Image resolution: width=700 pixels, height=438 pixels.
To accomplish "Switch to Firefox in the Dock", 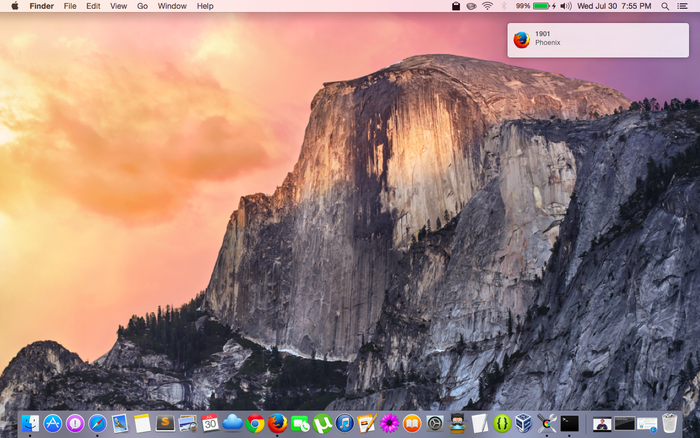I will [277, 423].
